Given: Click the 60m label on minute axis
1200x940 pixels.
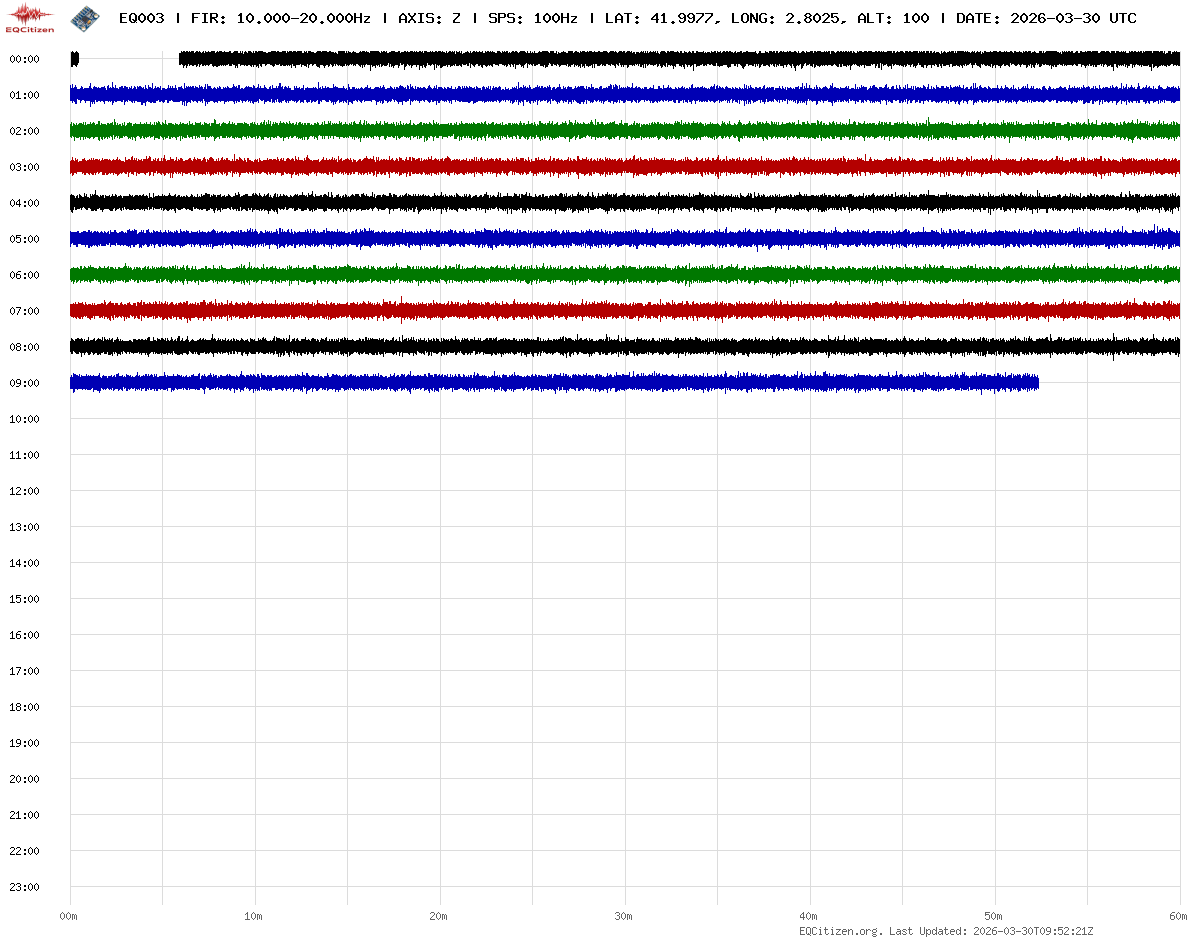Looking at the screenshot, I should (x=1178, y=916).
